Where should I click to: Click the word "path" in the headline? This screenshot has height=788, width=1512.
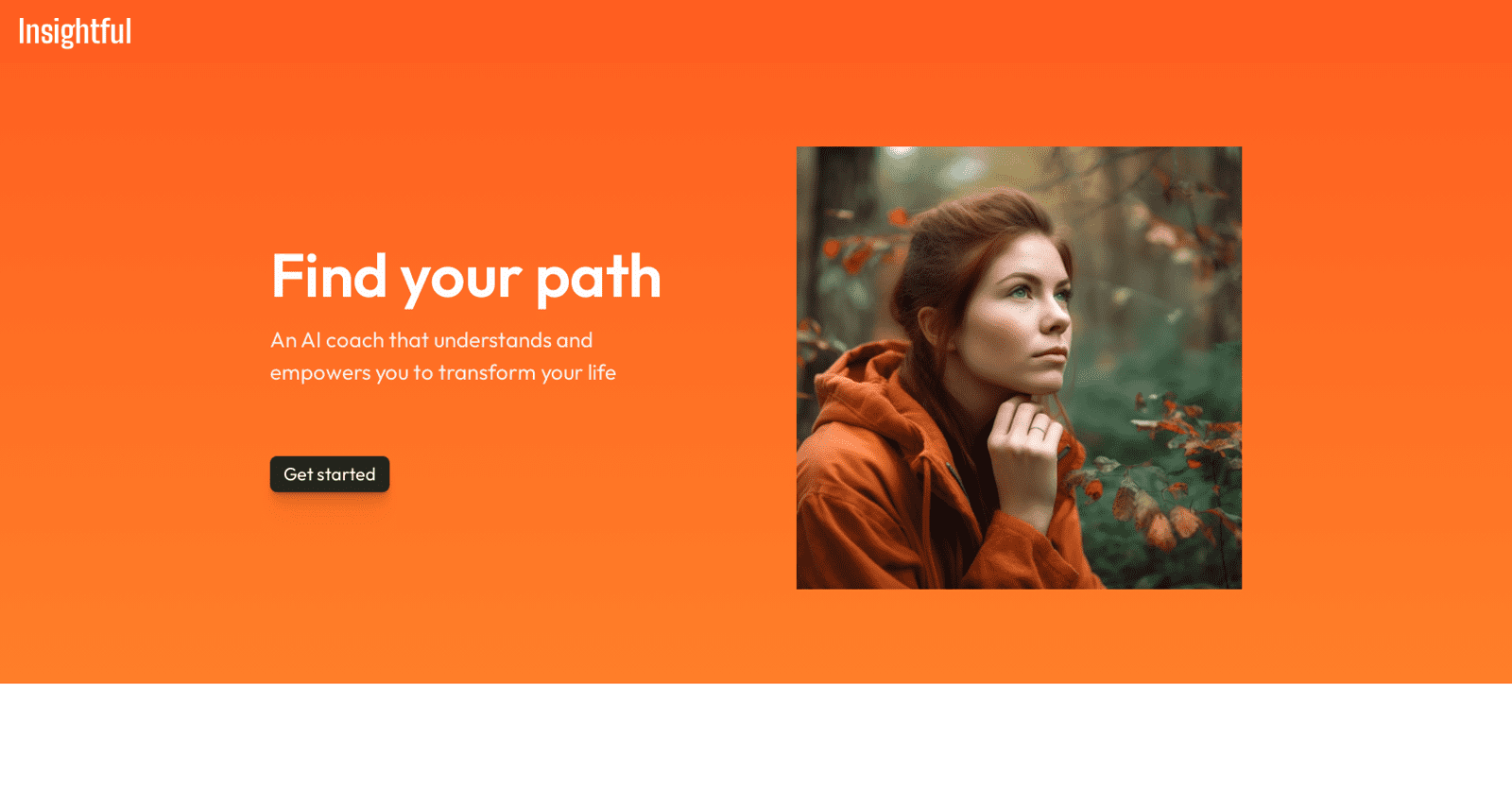click(x=599, y=278)
